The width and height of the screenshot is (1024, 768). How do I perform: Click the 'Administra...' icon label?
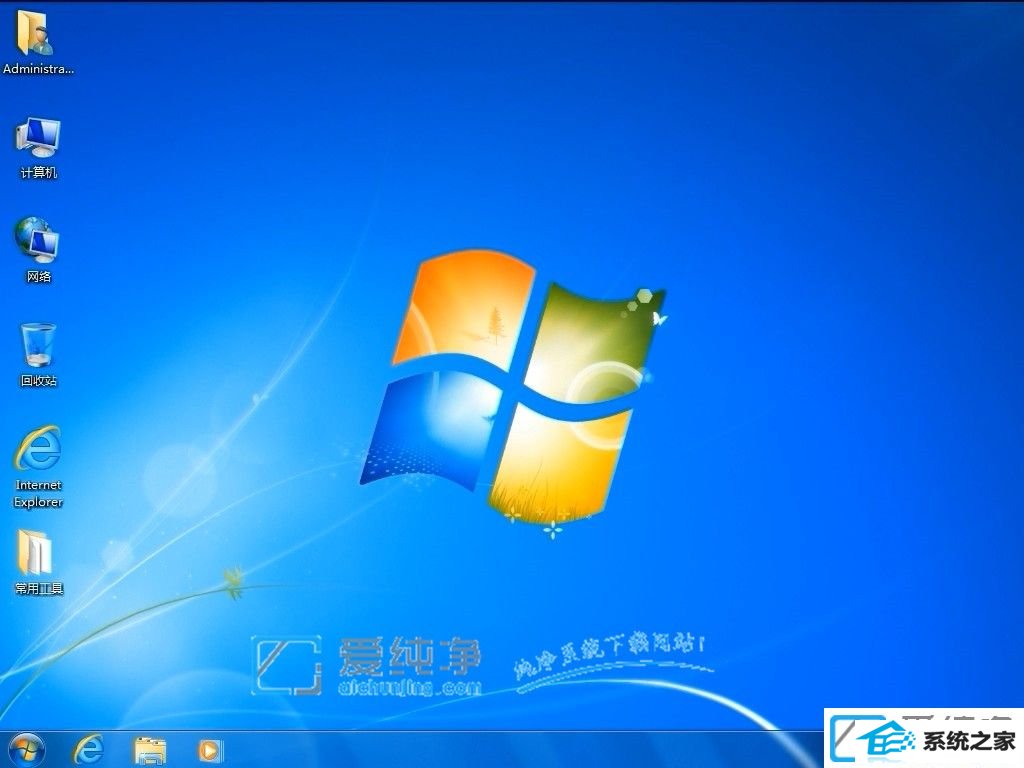point(39,69)
